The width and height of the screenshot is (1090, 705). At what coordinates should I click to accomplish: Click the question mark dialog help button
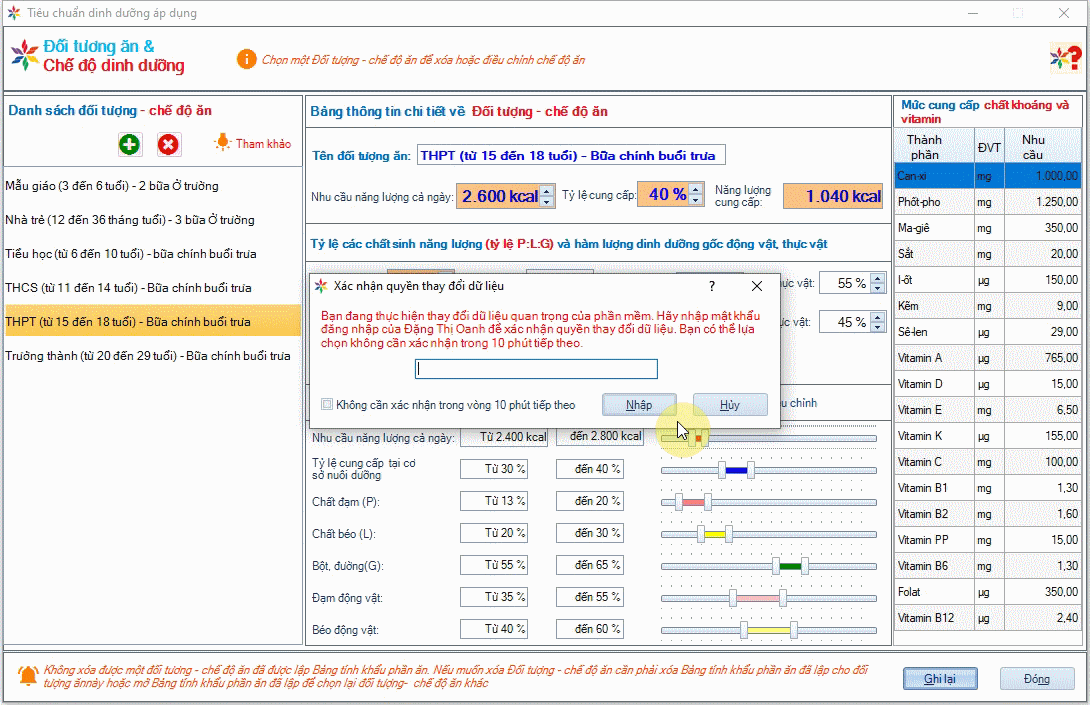coord(712,286)
